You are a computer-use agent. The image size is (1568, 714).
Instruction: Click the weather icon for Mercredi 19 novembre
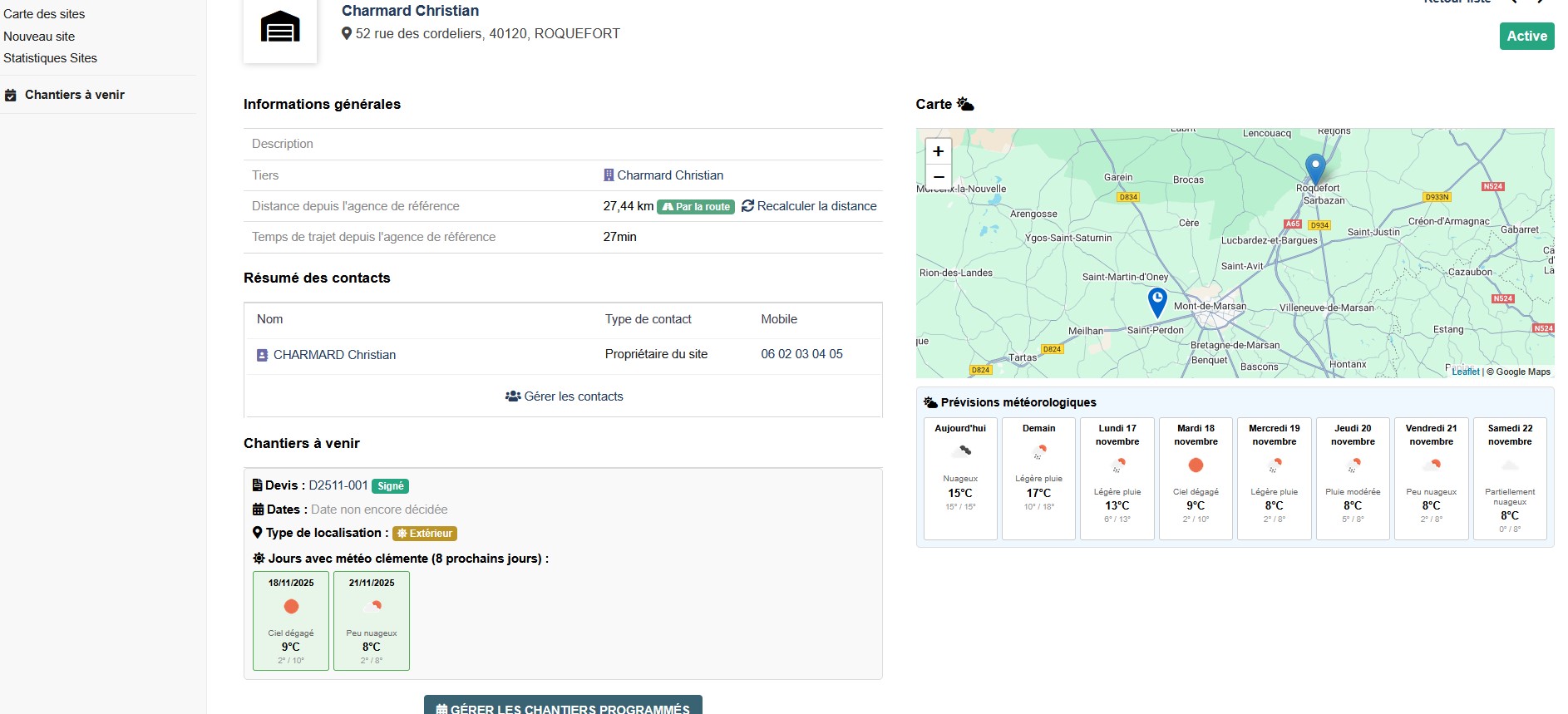1275,465
